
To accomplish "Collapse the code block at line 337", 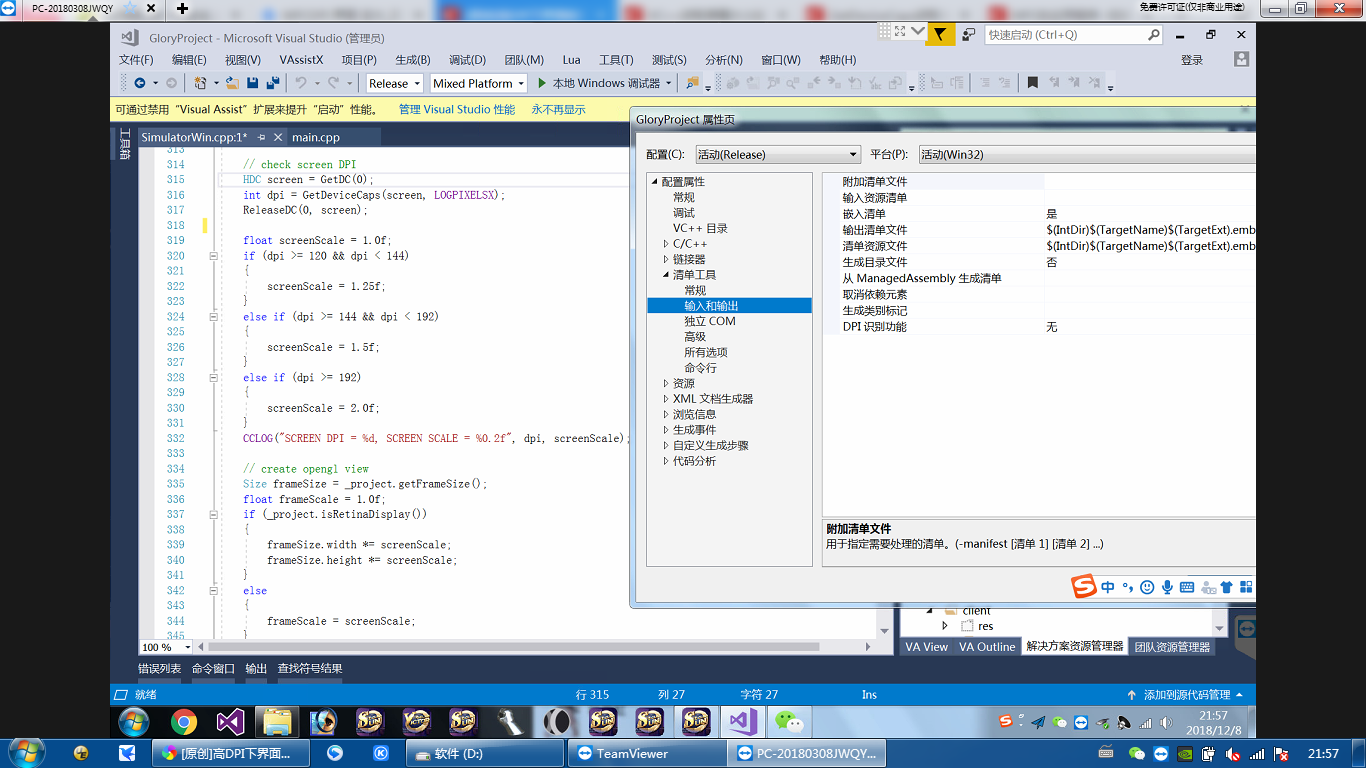I will click(214, 515).
